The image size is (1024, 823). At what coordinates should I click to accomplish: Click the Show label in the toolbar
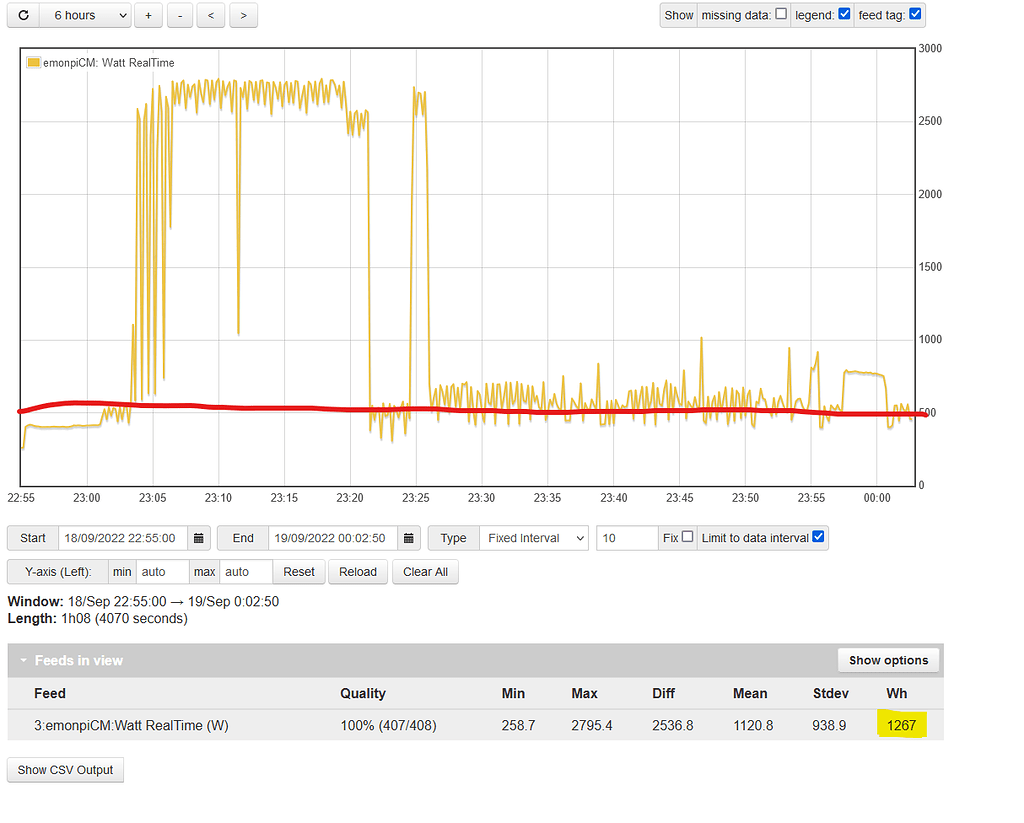678,15
